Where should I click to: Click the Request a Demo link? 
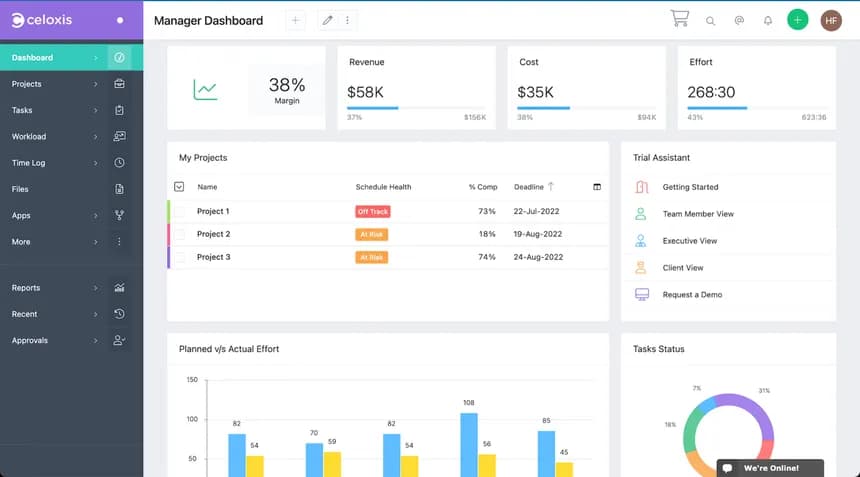[692, 295]
